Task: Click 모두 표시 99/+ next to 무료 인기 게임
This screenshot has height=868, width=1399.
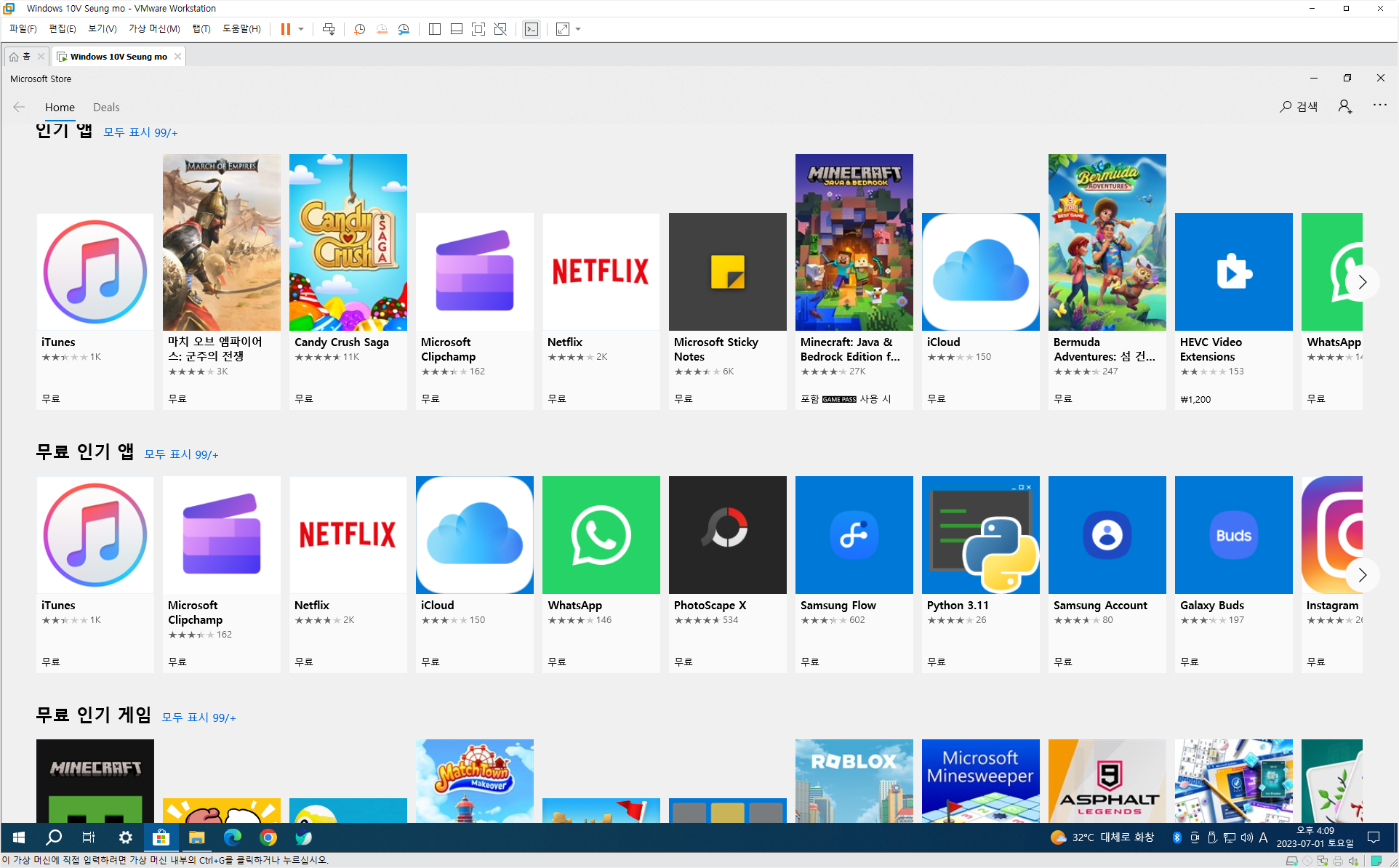Action: (199, 718)
